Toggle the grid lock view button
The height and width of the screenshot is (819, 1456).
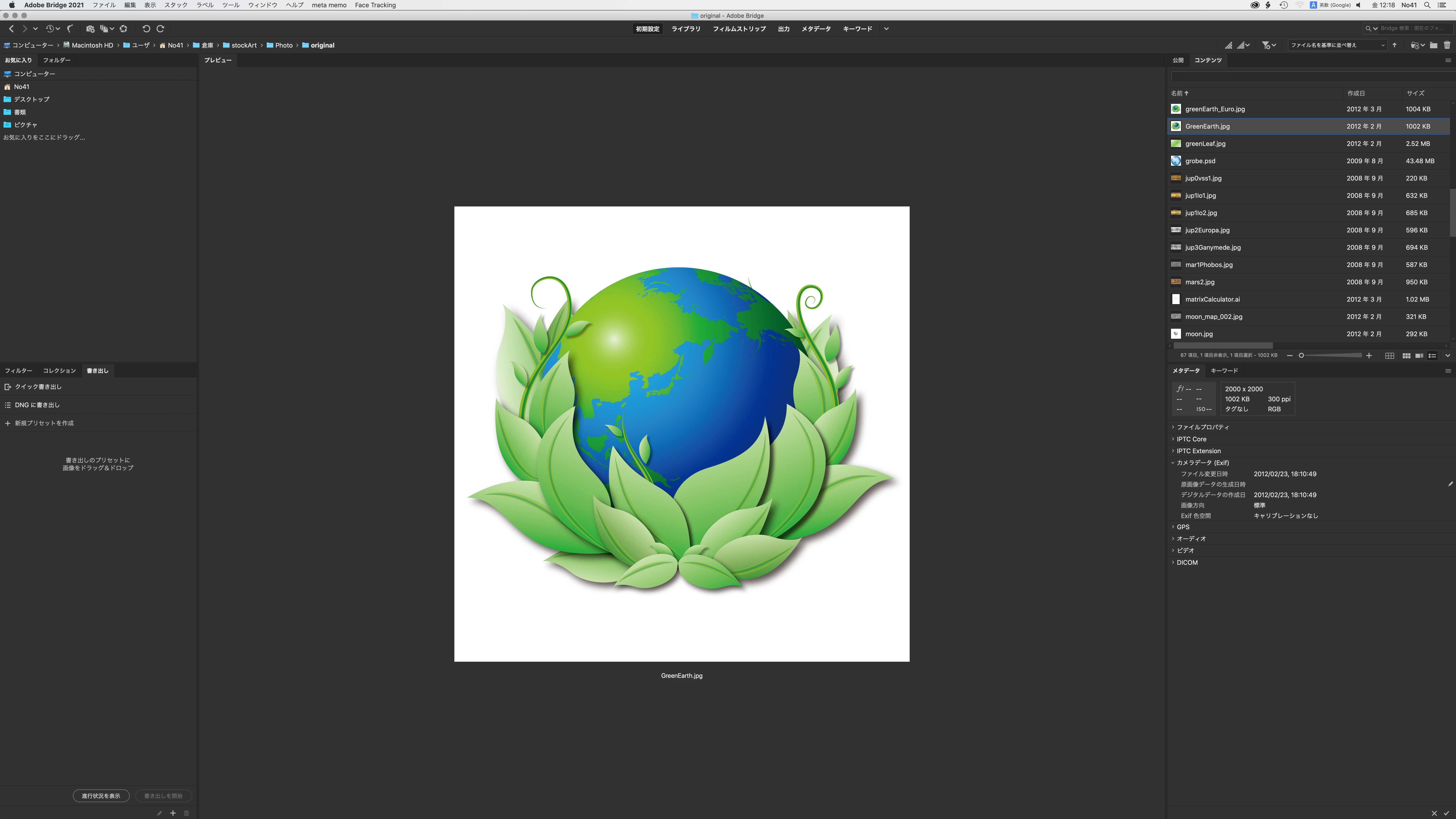coord(1389,356)
